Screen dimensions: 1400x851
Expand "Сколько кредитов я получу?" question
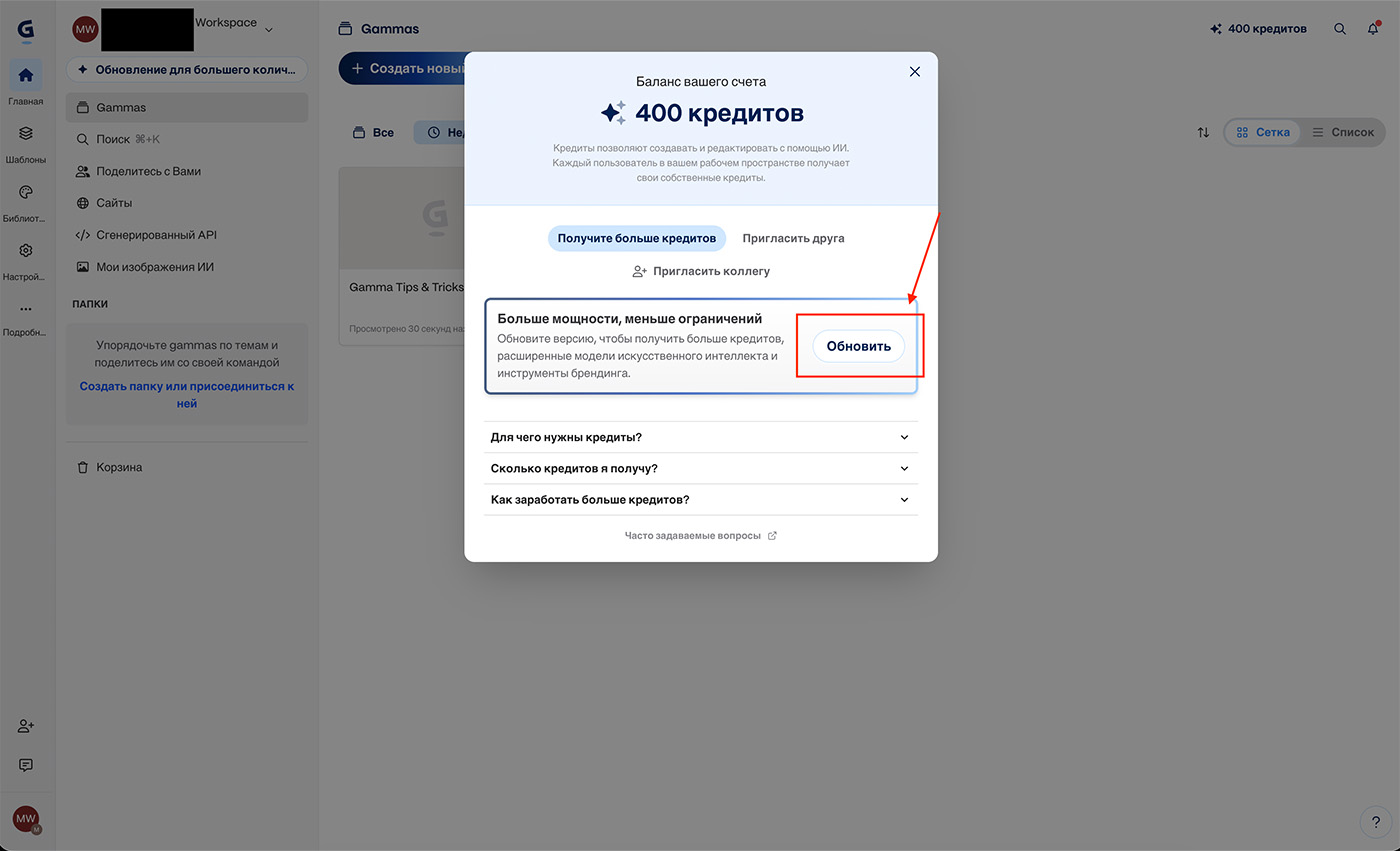(700, 468)
